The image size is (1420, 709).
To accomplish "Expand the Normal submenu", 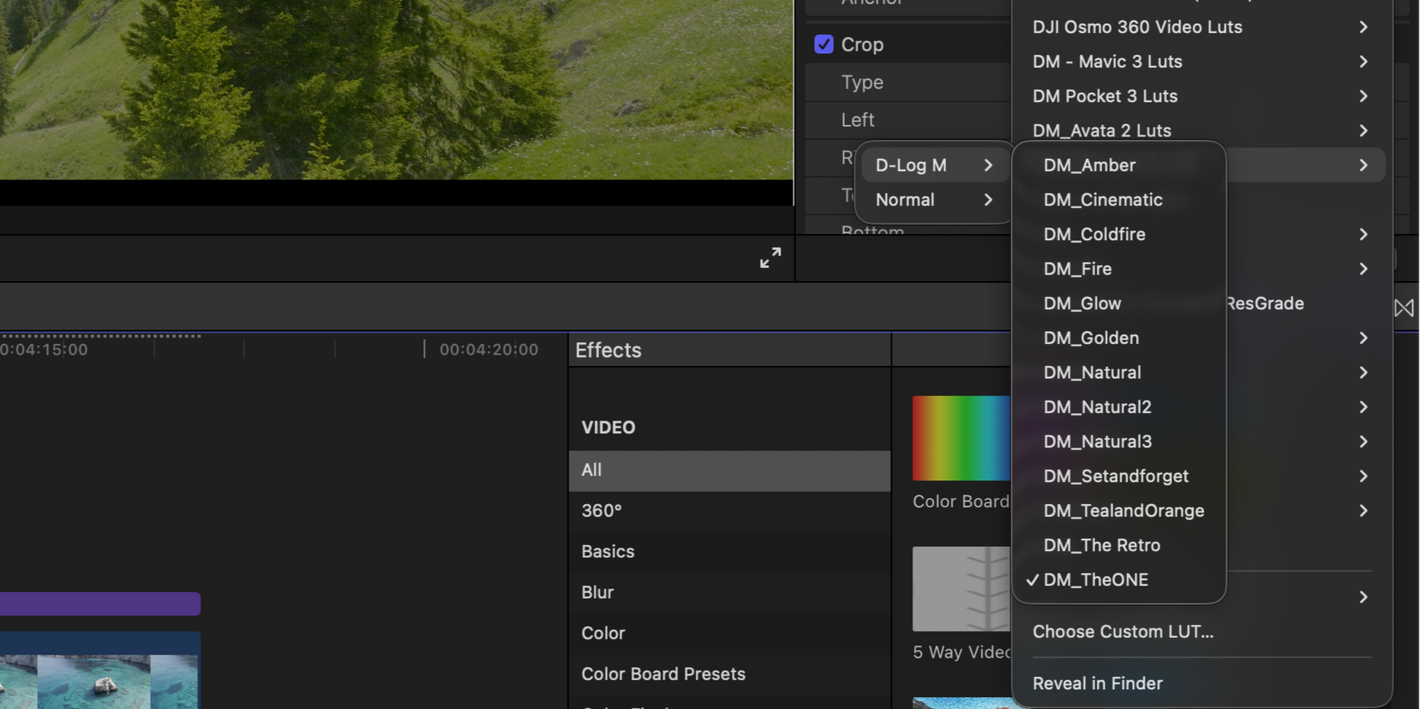I will (933, 200).
